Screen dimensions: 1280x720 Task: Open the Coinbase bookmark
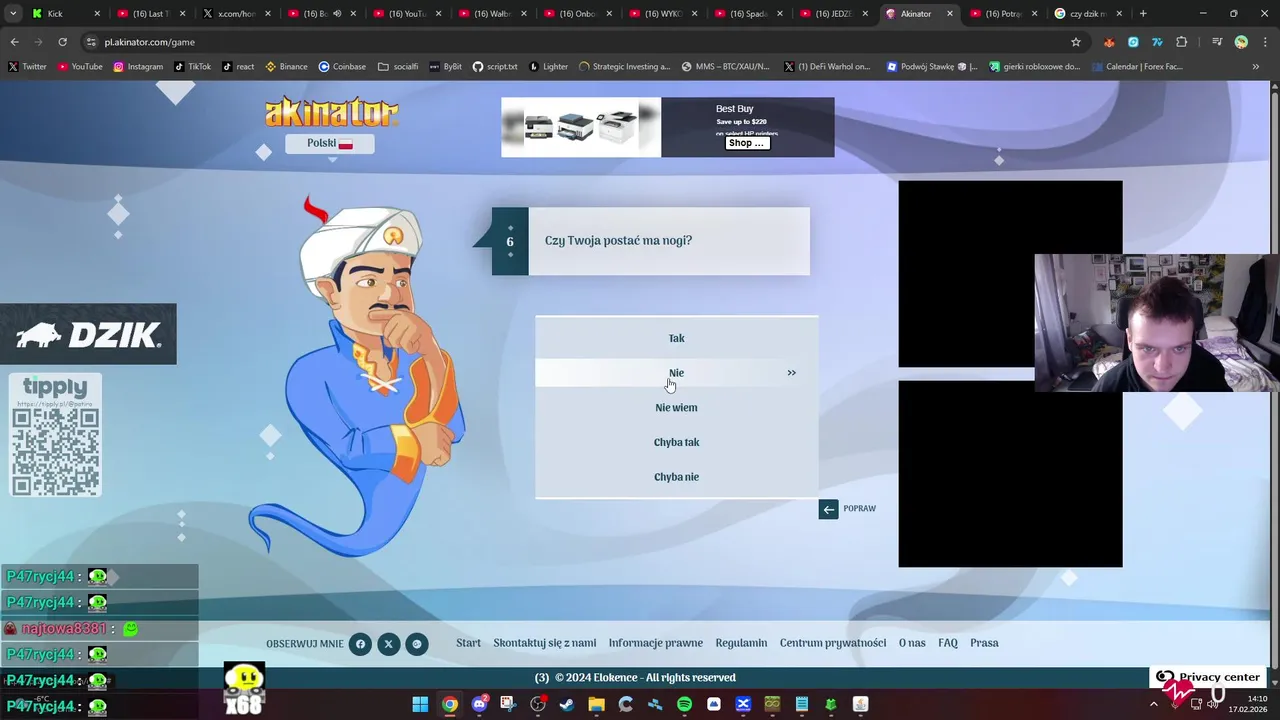tap(342, 67)
